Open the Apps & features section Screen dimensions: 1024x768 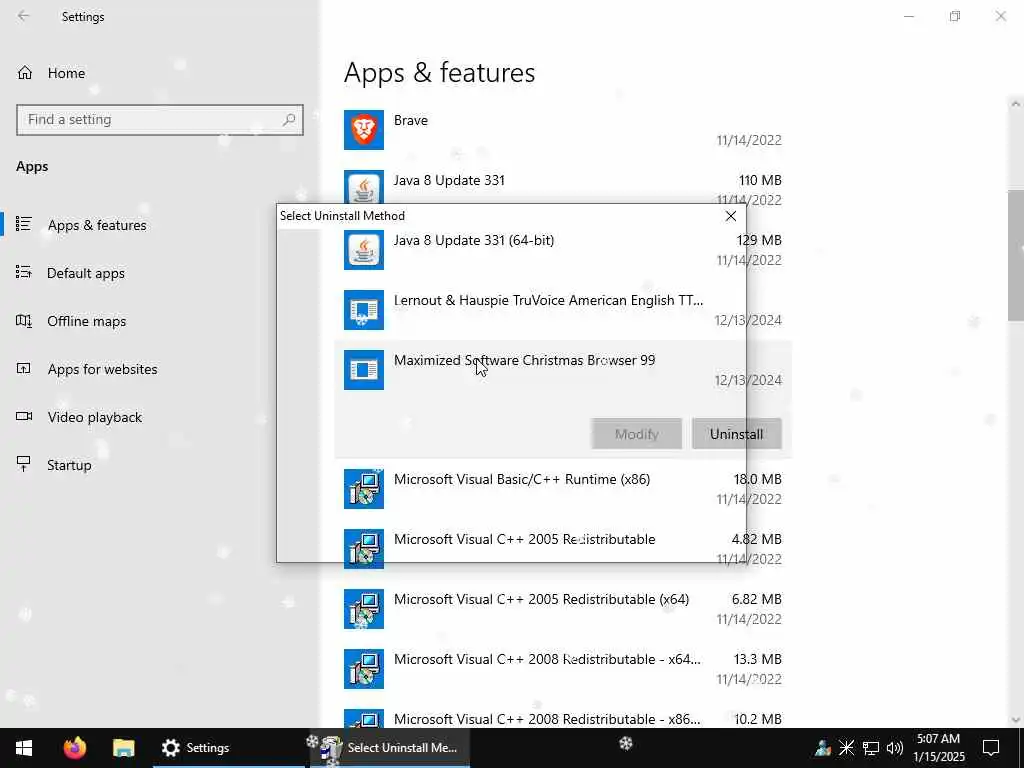(97, 225)
